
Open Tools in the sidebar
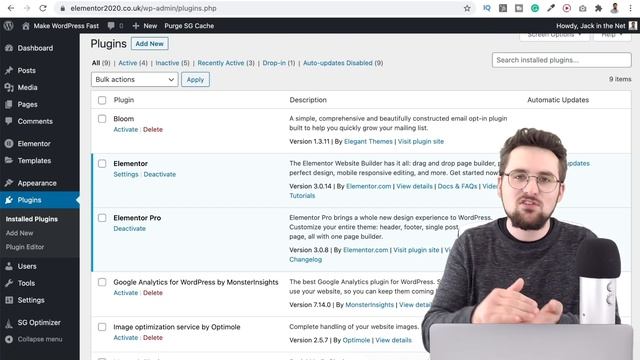click(x=26, y=283)
